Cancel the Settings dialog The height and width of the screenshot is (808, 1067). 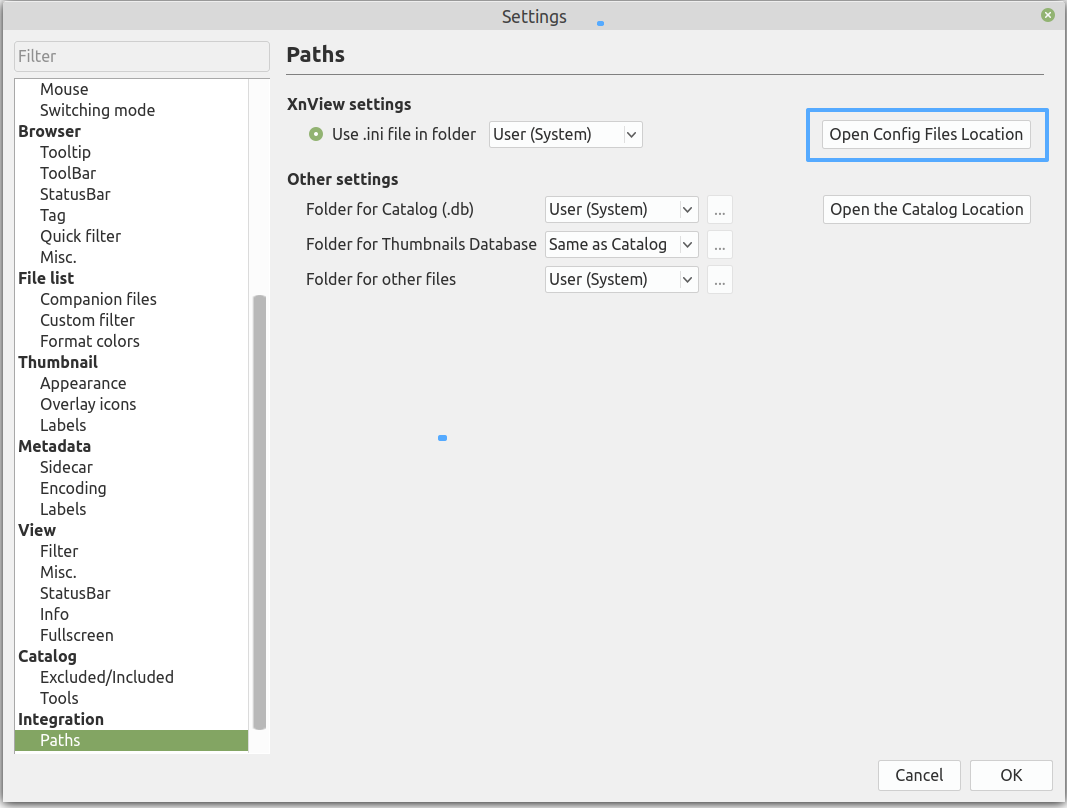[x=919, y=775]
